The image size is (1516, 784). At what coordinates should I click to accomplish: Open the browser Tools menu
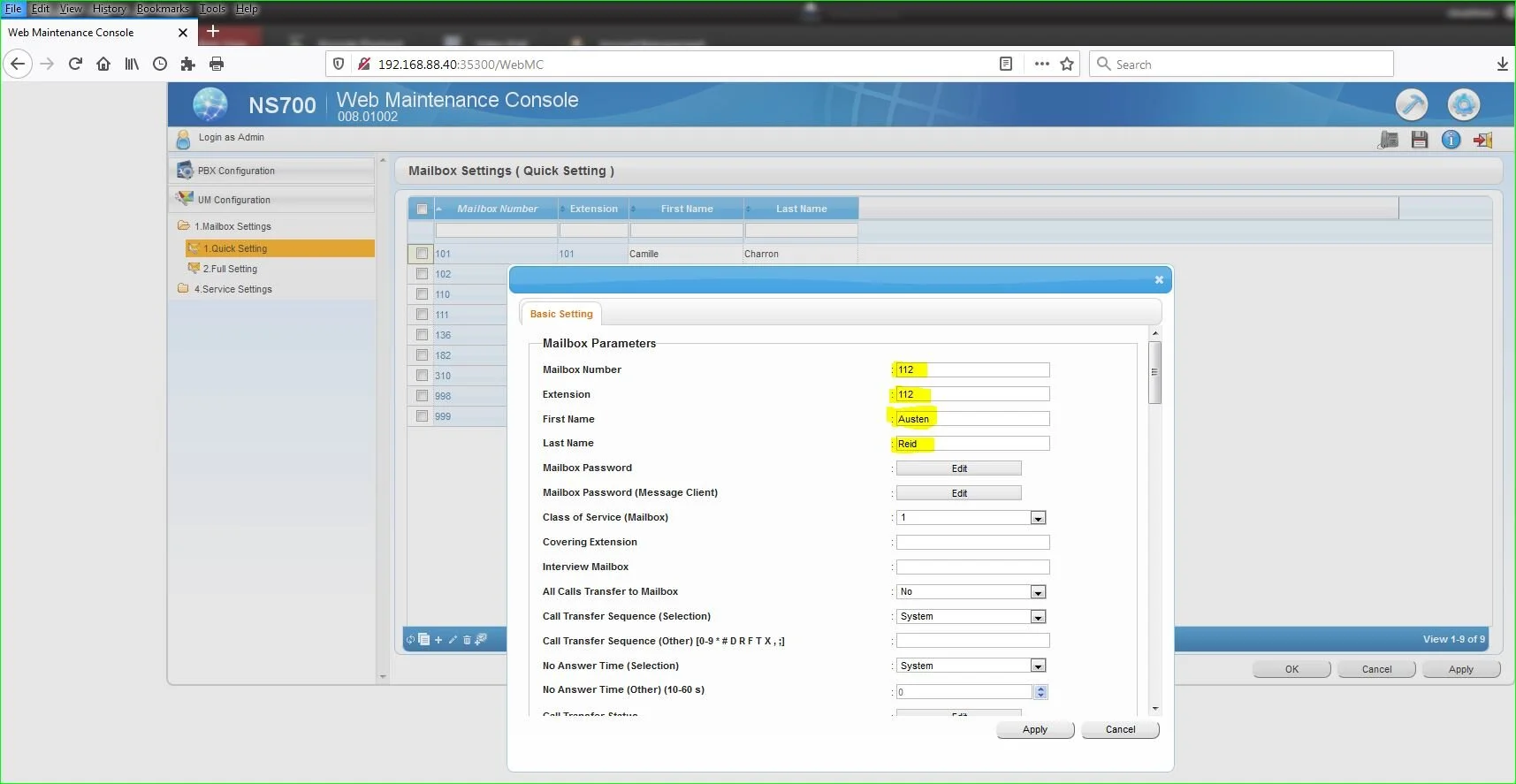tap(212, 9)
